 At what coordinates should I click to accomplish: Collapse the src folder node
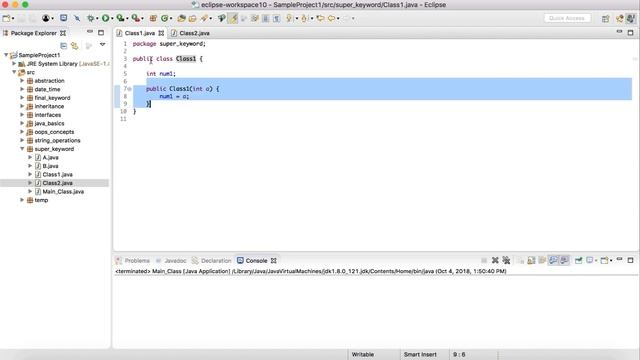tap(14, 72)
